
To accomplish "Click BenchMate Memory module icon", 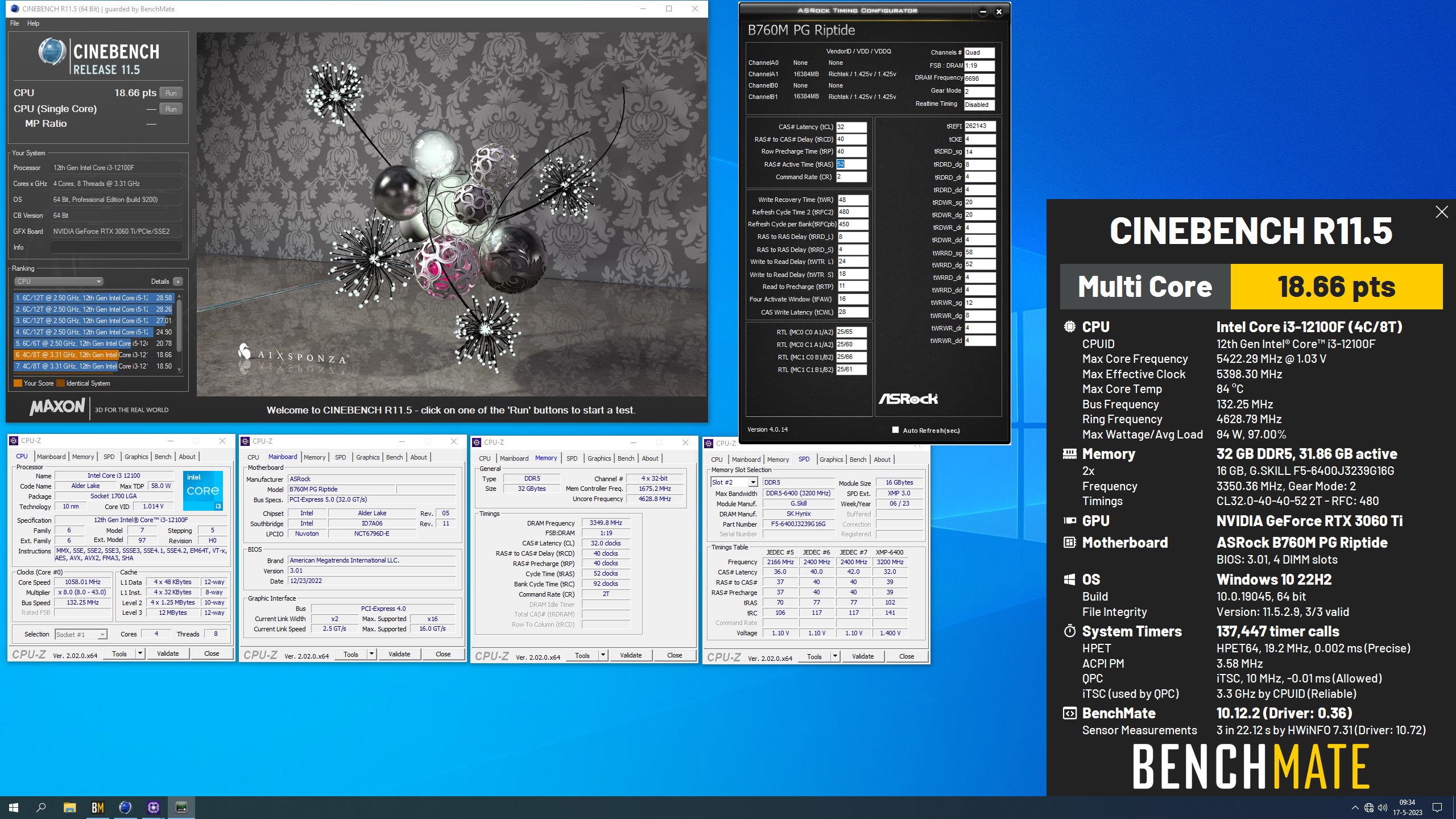I will pos(1069,454).
